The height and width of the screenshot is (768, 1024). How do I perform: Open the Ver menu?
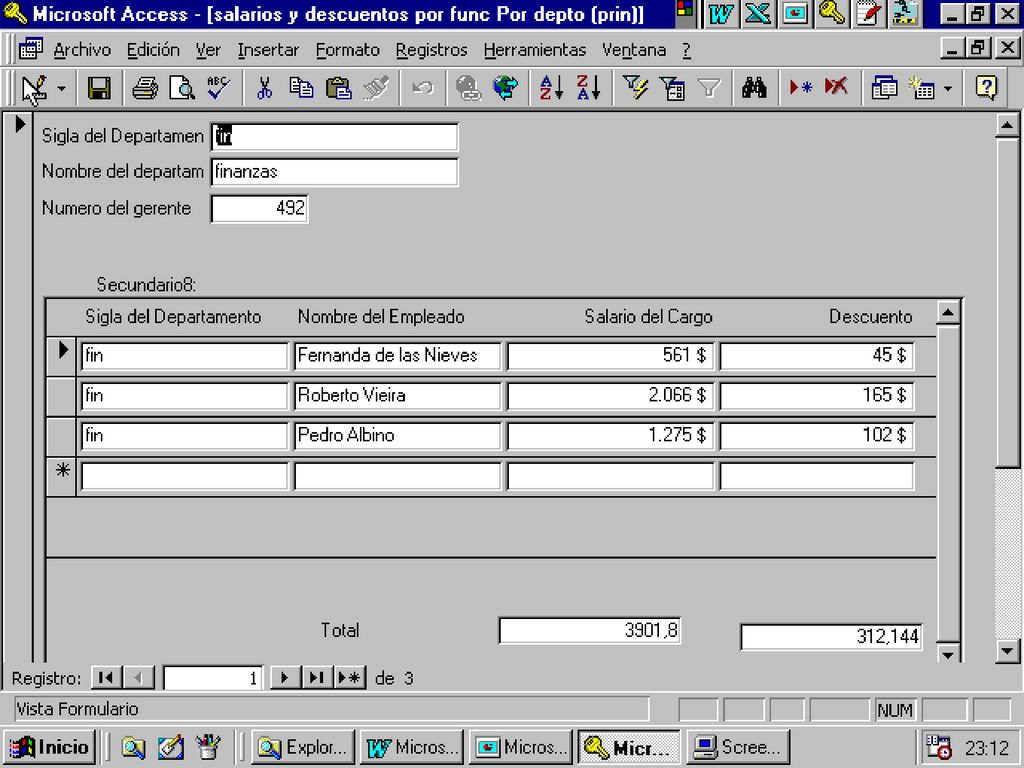pyautogui.click(x=208, y=50)
